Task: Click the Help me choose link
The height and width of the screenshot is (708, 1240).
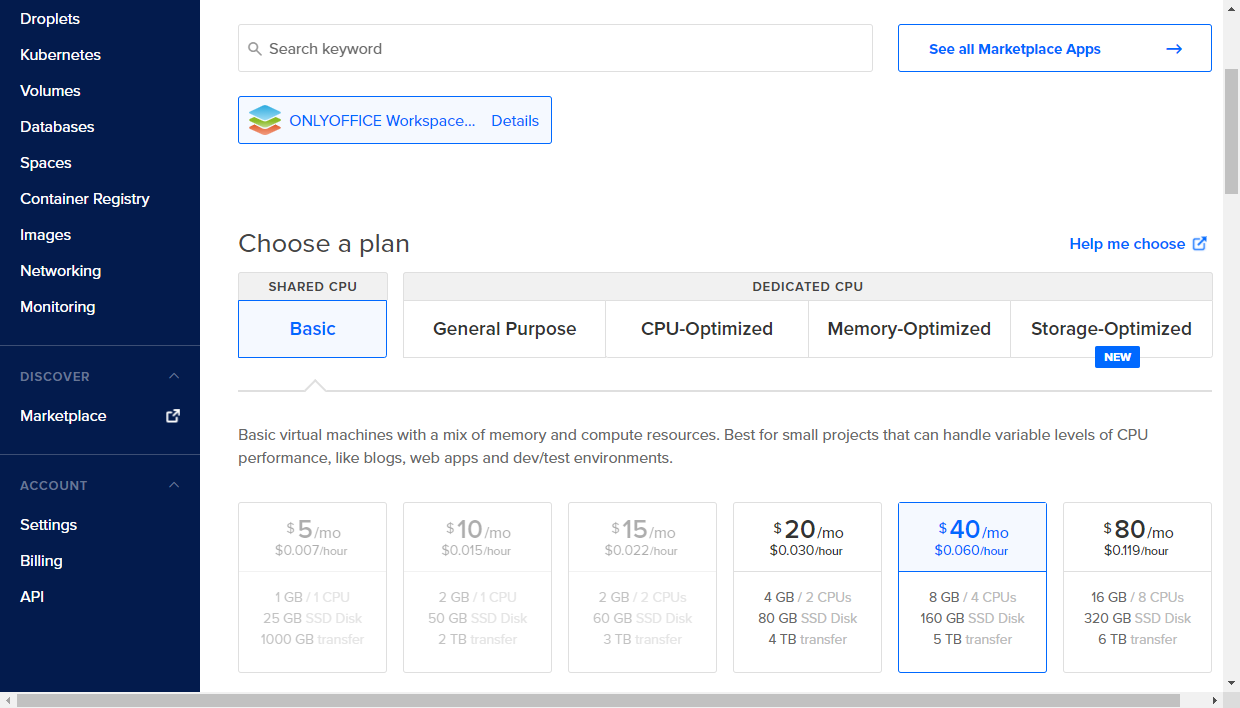Action: [x=1128, y=243]
